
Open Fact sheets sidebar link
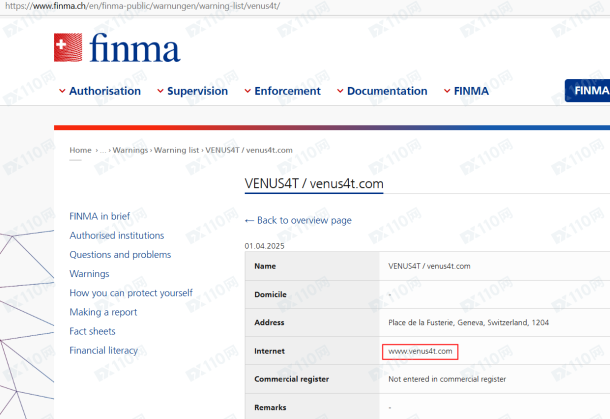[92, 331]
